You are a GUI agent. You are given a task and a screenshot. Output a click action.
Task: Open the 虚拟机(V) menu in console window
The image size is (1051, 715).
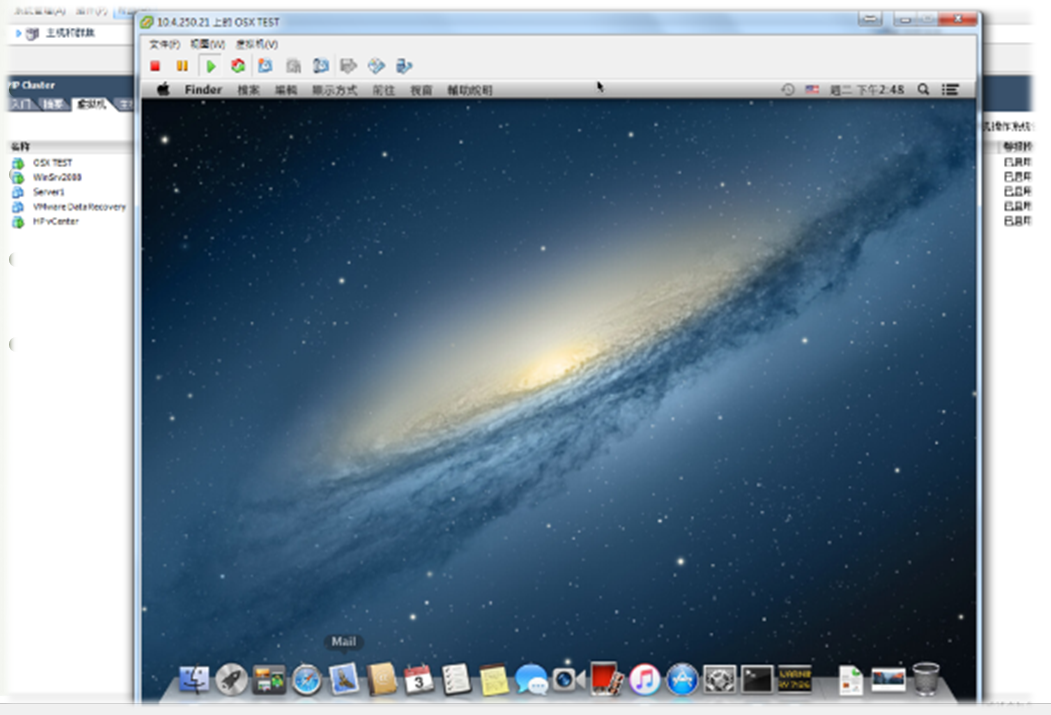click(x=257, y=44)
